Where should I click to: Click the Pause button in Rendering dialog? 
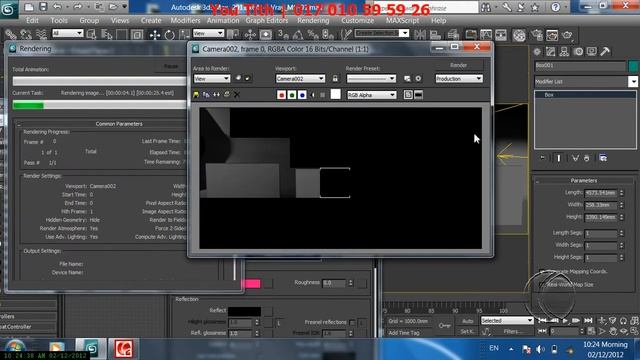(171, 66)
